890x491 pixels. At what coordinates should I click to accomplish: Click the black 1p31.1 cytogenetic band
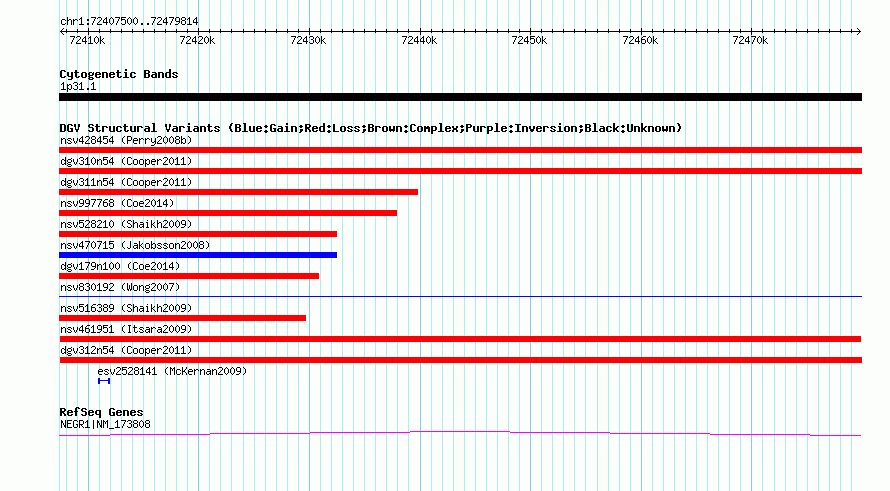[460, 97]
